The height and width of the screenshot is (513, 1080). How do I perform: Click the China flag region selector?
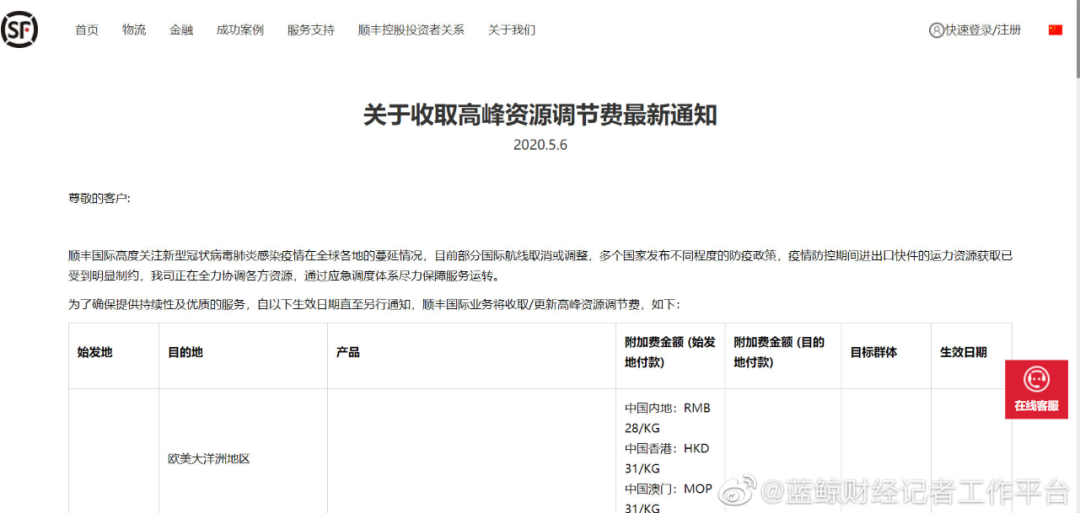(x=1055, y=30)
